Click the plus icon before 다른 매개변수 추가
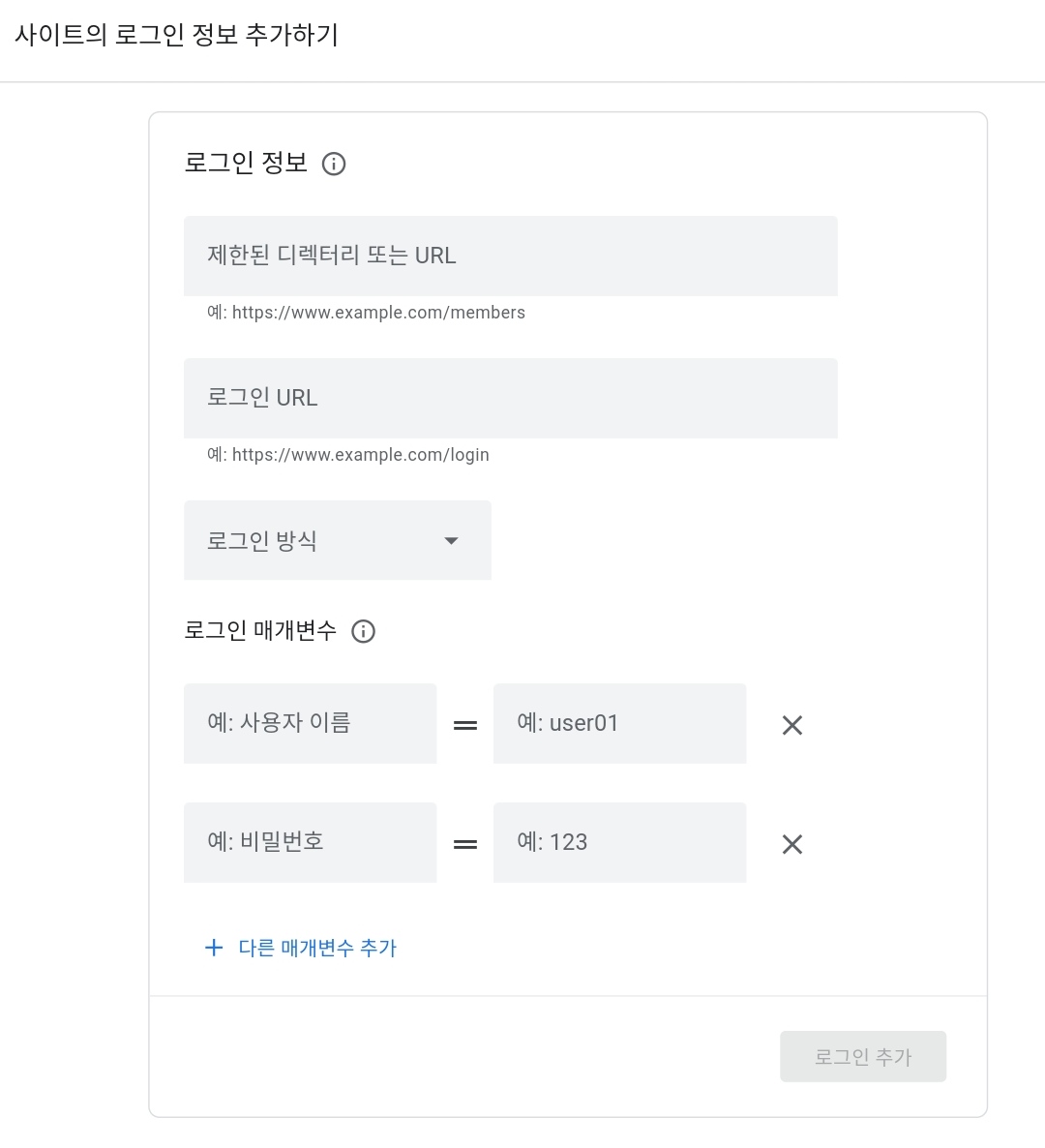The height and width of the screenshot is (1148, 1045). click(214, 948)
